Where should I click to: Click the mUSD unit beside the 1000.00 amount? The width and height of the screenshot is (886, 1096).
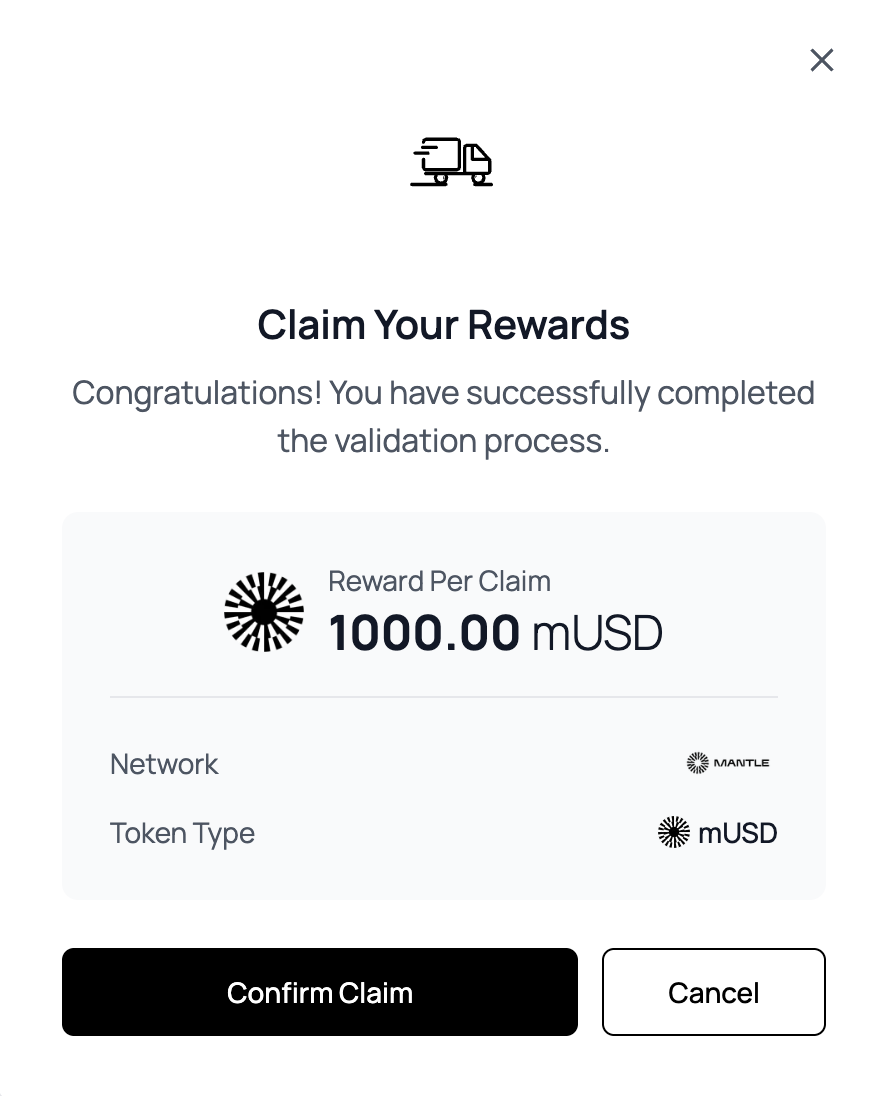click(x=597, y=633)
